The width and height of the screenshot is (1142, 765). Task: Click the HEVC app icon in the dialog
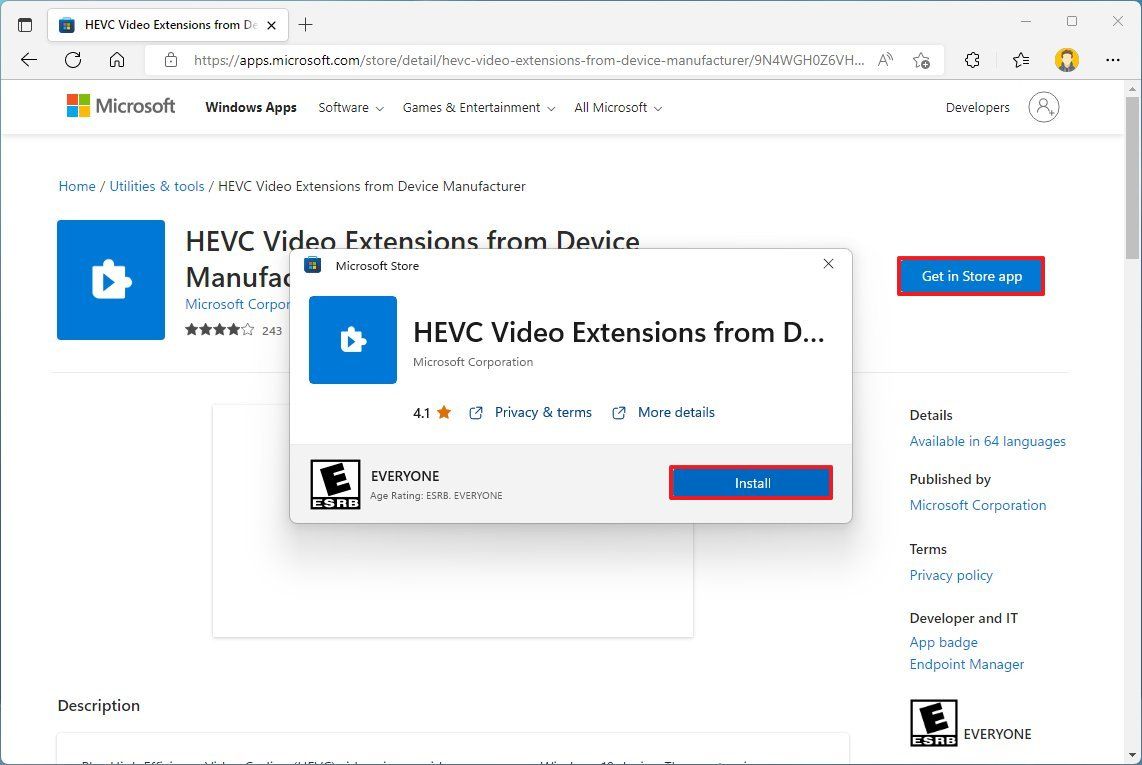click(352, 340)
